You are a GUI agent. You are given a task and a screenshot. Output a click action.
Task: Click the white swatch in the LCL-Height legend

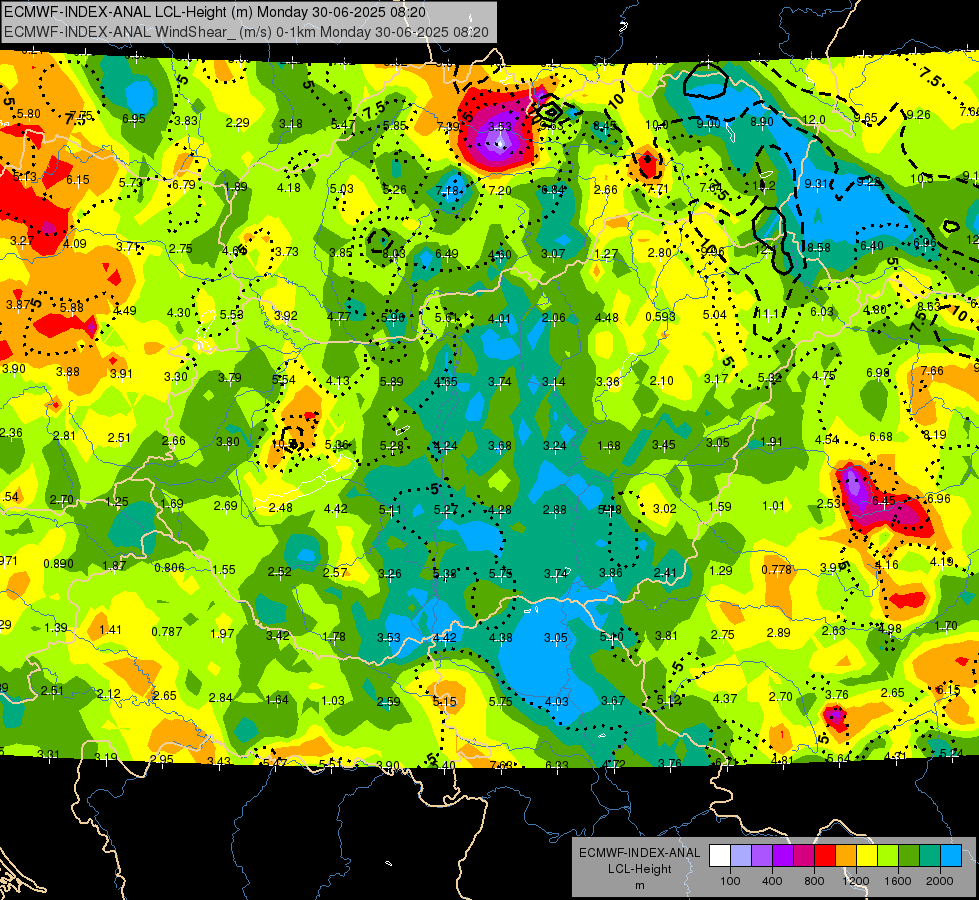[720, 856]
